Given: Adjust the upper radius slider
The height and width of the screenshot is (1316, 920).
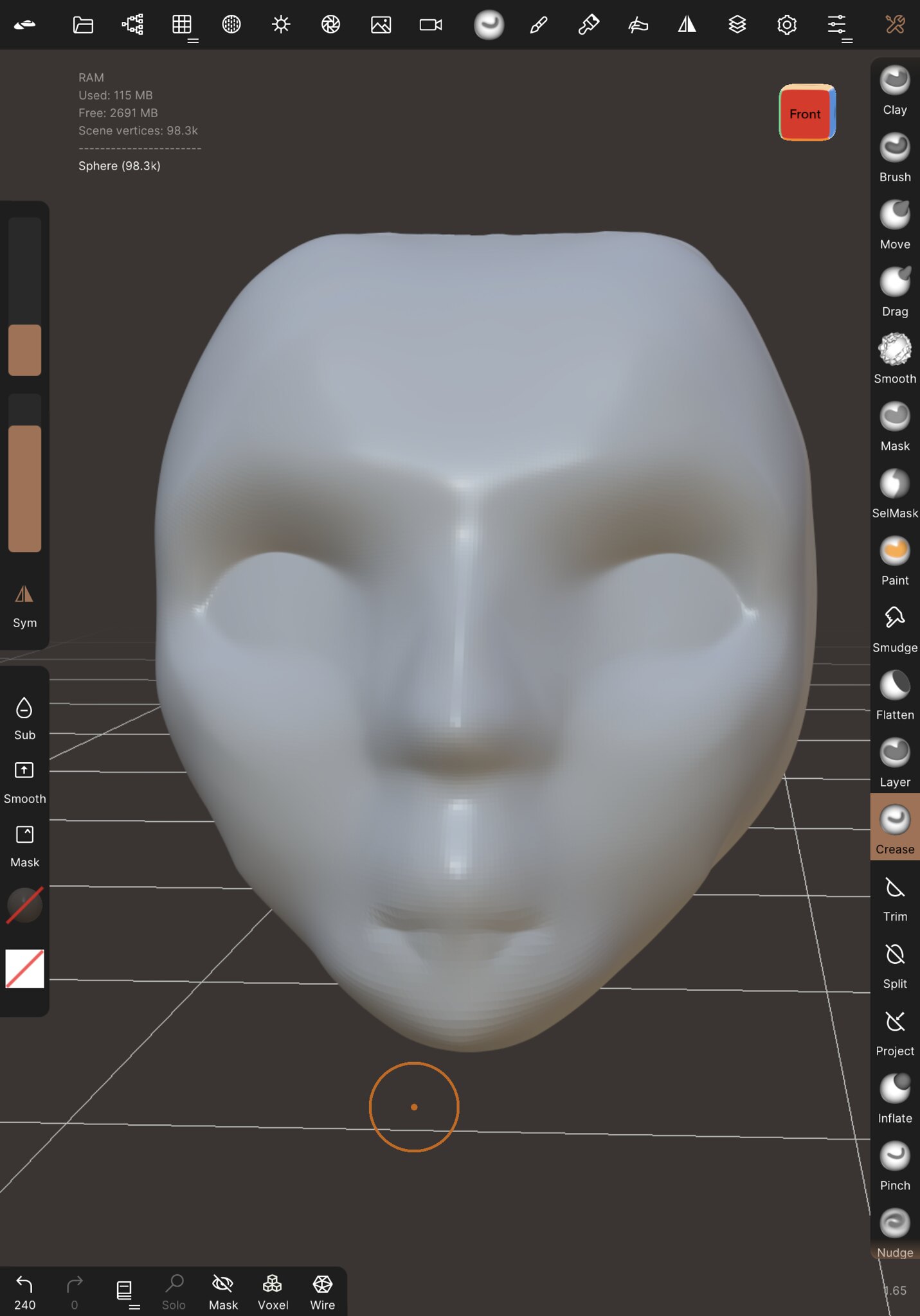Looking at the screenshot, I should (x=24, y=296).
